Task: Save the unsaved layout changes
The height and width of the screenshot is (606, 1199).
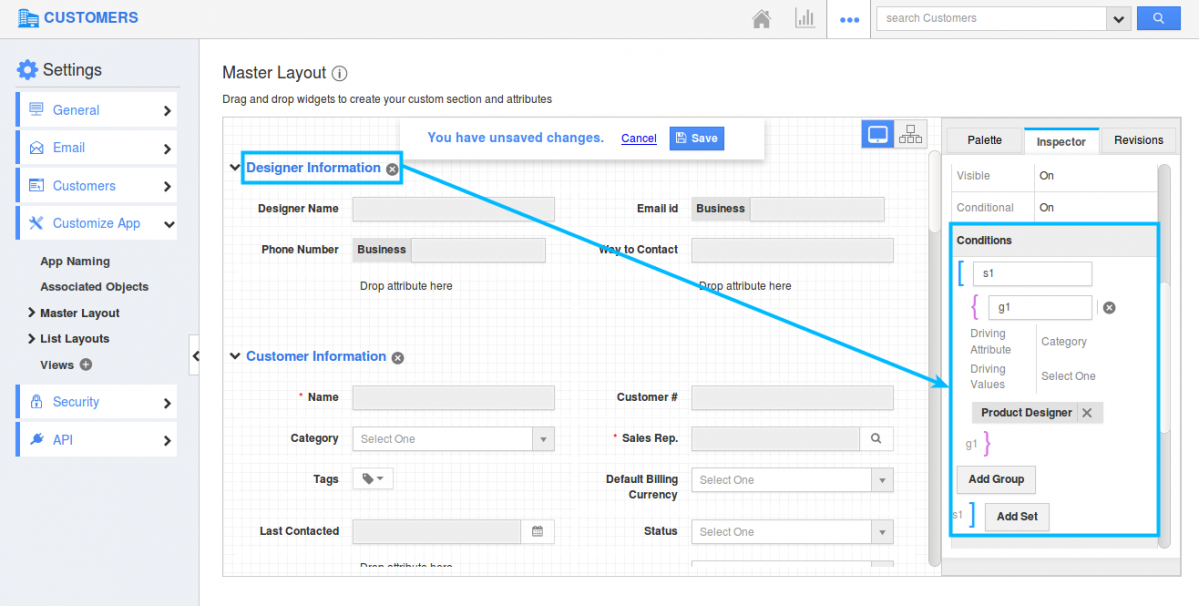Action: 696,138
